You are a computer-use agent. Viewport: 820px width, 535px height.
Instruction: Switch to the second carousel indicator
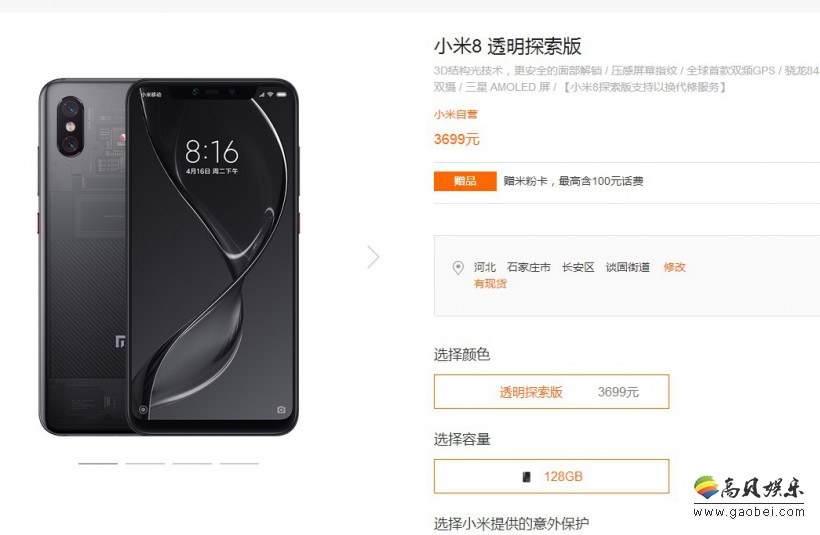tap(145, 463)
